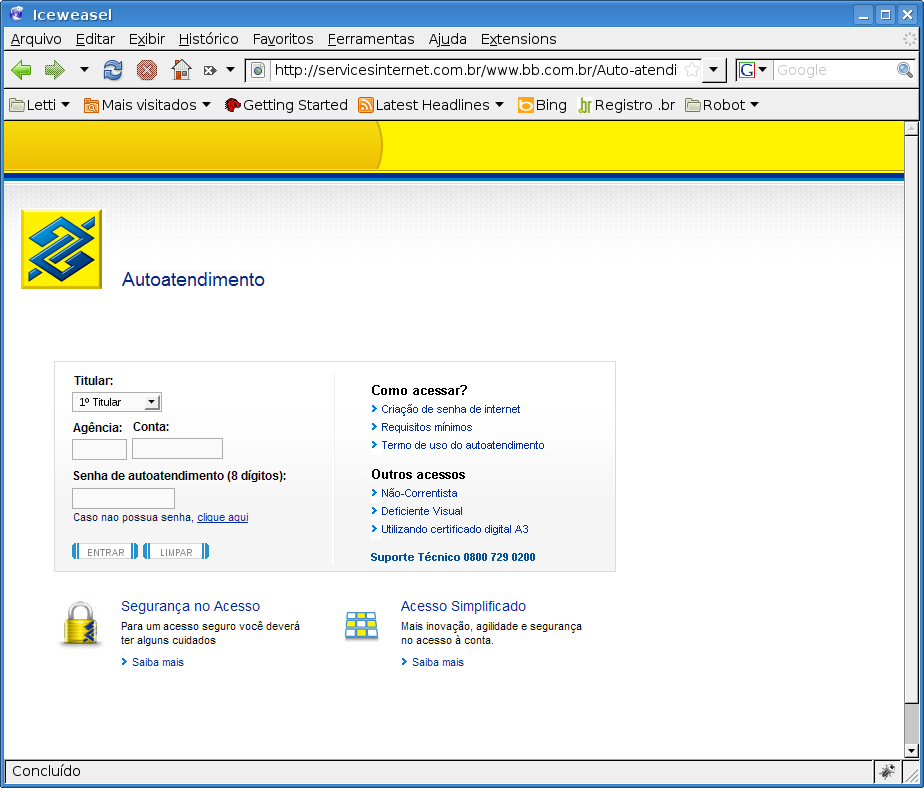The width and height of the screenshot is (924, 788).
Task: Click the search magnifier icon
Action: [x=905, y=70]
